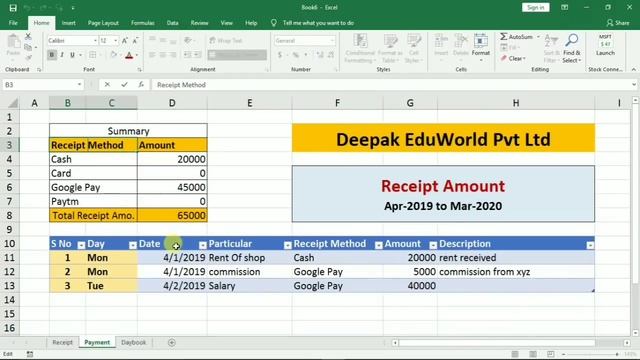Viewport: 640px width, 360px height.
Task: Open the Description column filter dropdown
Action: pos(590,245)
